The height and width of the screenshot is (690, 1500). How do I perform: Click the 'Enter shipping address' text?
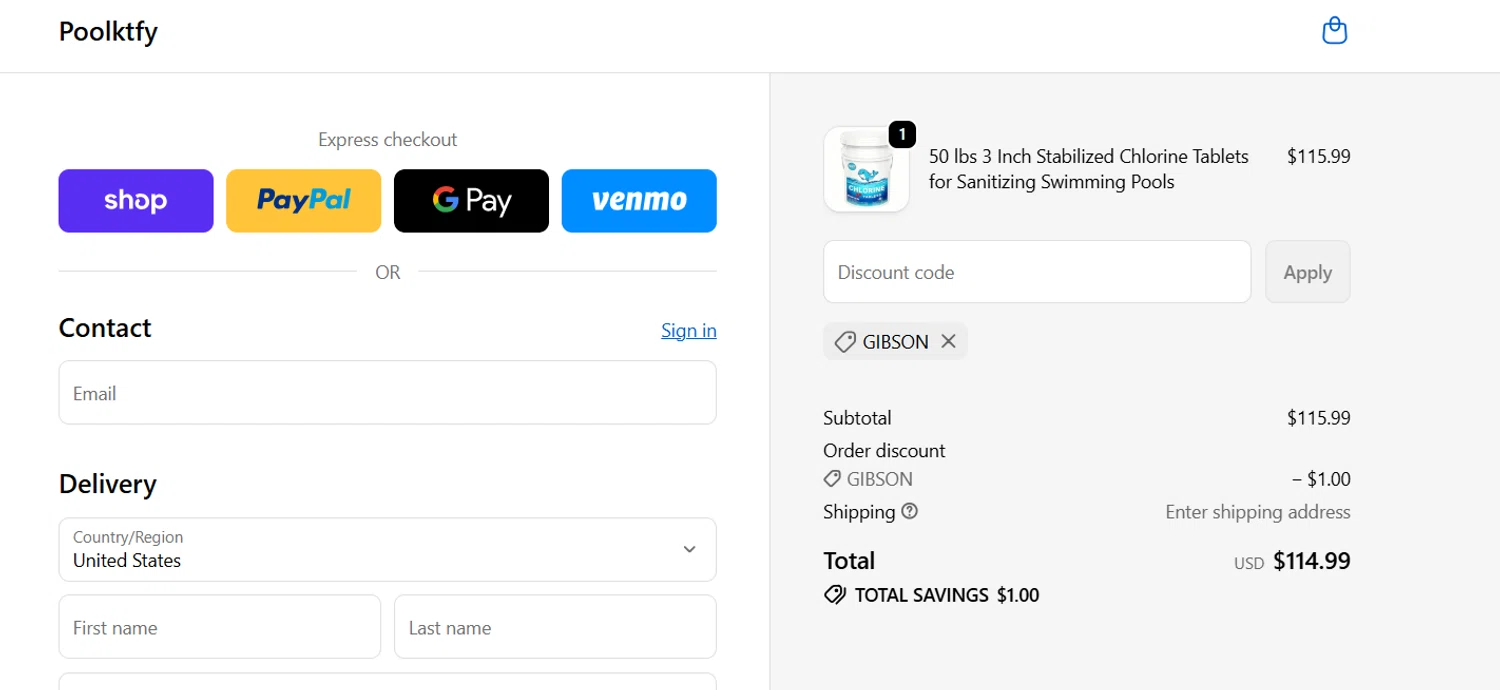(1258, 512)
